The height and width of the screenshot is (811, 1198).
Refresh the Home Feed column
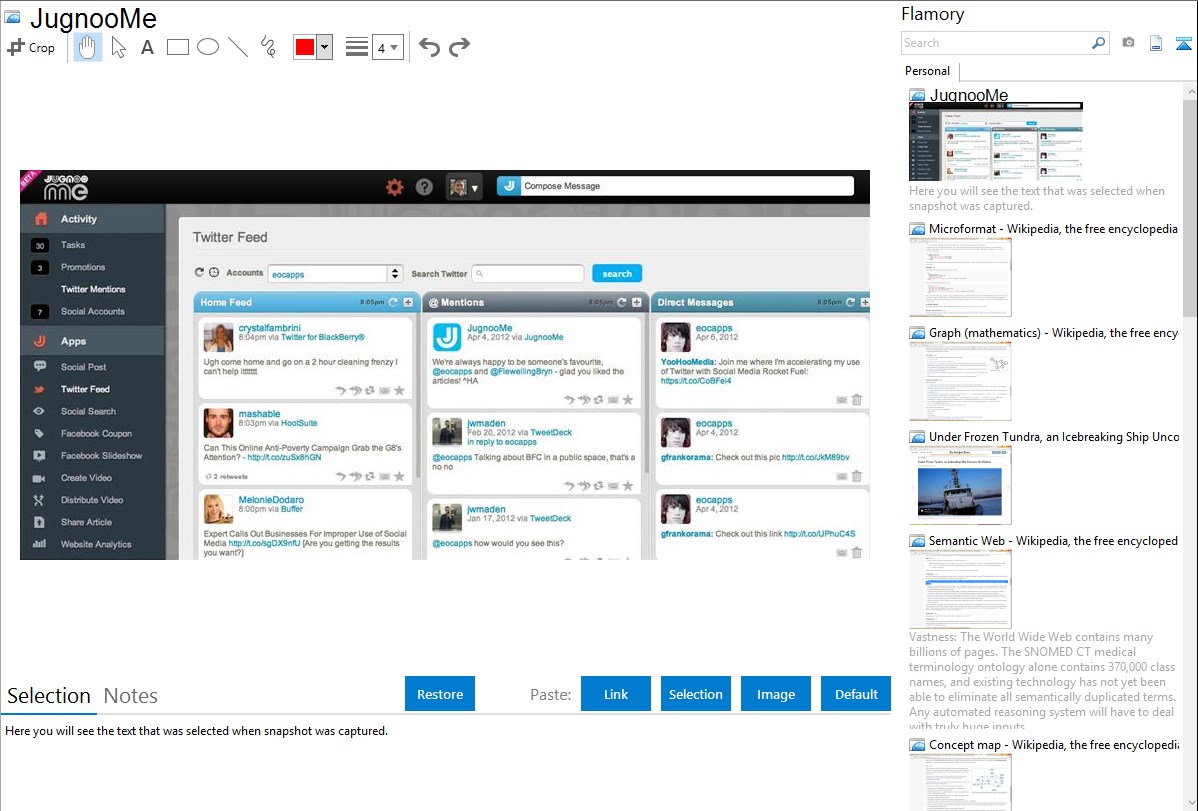click(x=393, y=303)
